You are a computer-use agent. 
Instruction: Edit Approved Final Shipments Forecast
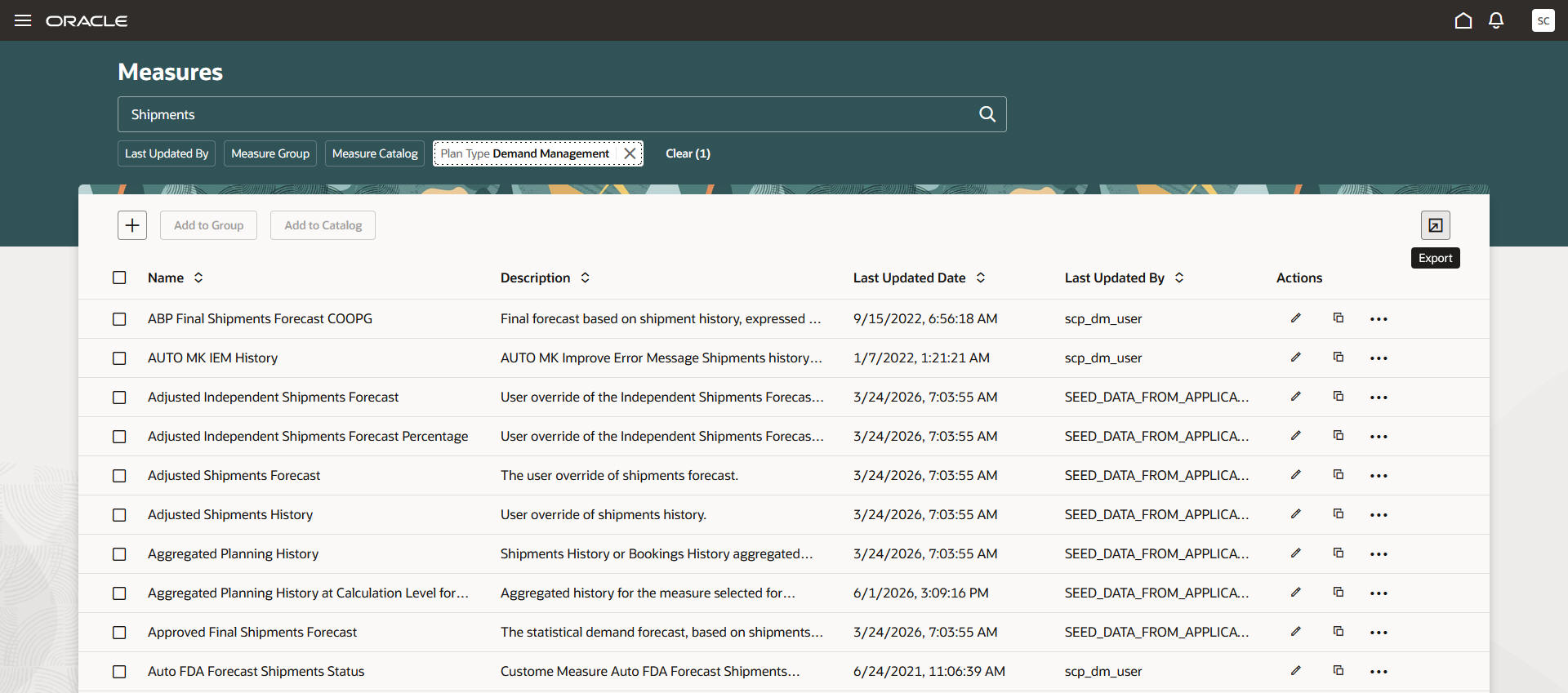1295,632
